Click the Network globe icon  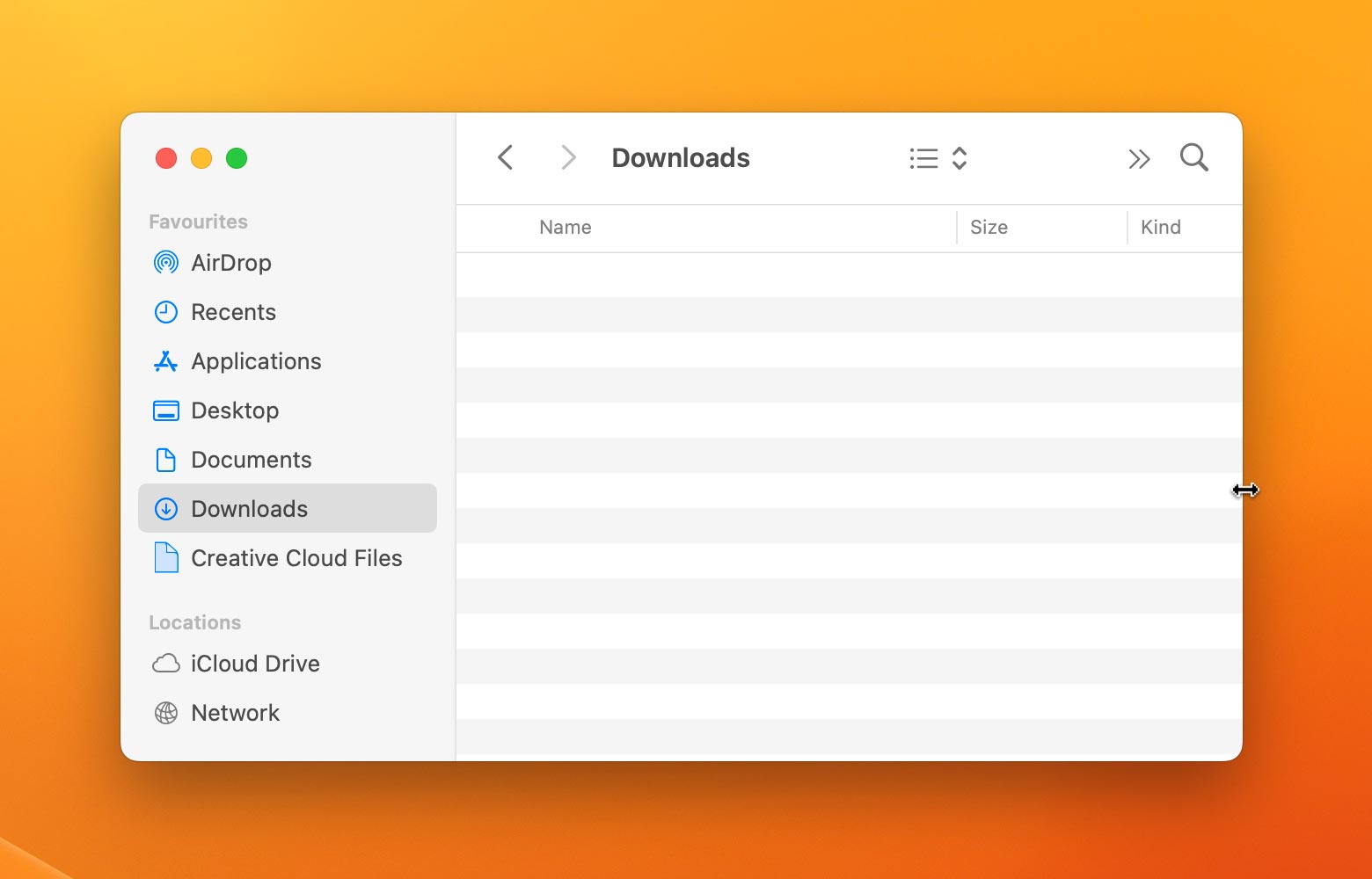166,713
